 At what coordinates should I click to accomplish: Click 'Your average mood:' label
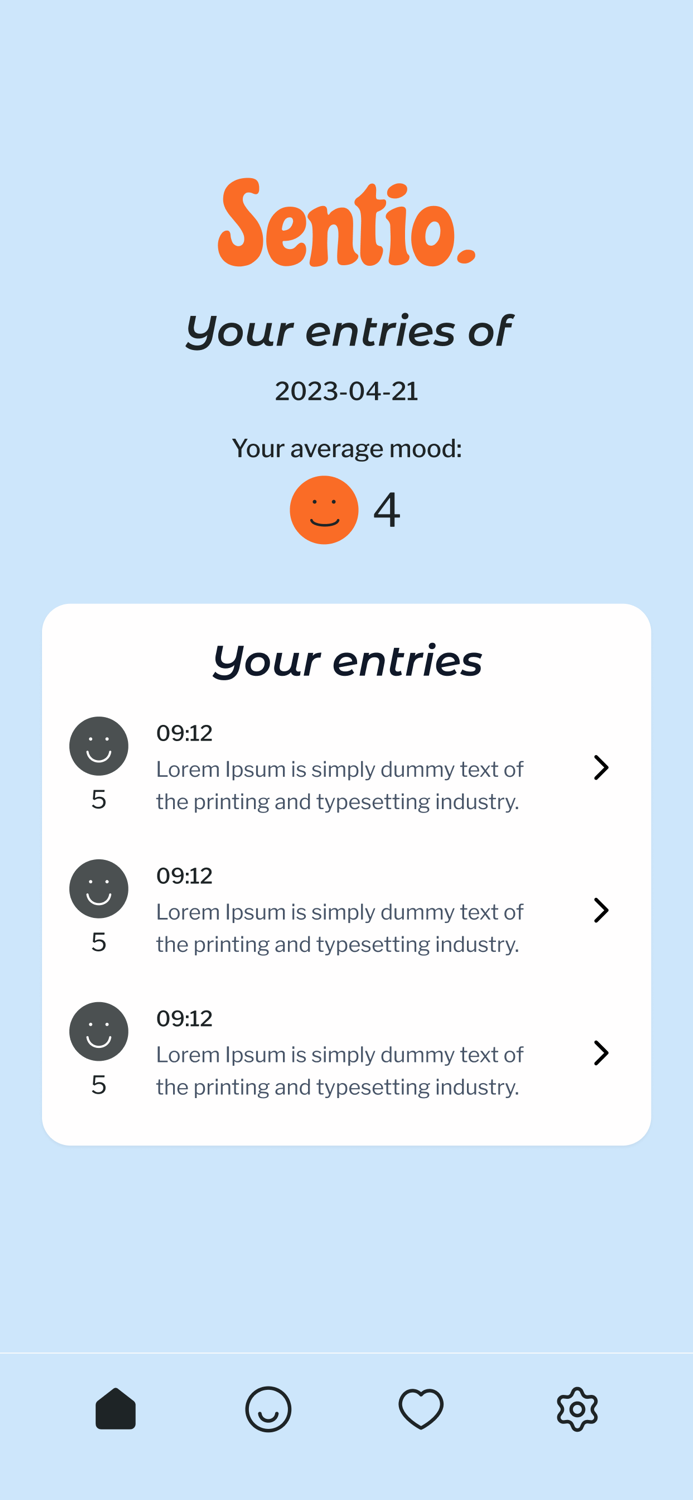pos(347,448)
